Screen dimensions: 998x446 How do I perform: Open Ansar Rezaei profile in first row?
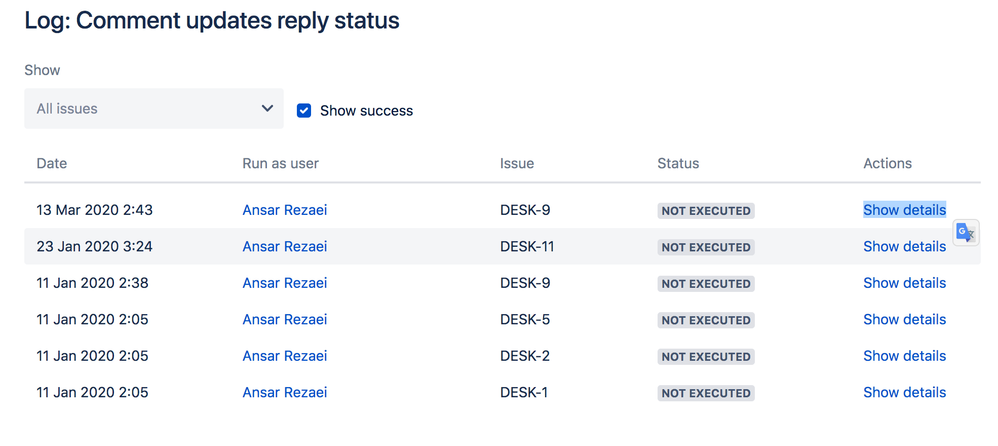point(284,210)
